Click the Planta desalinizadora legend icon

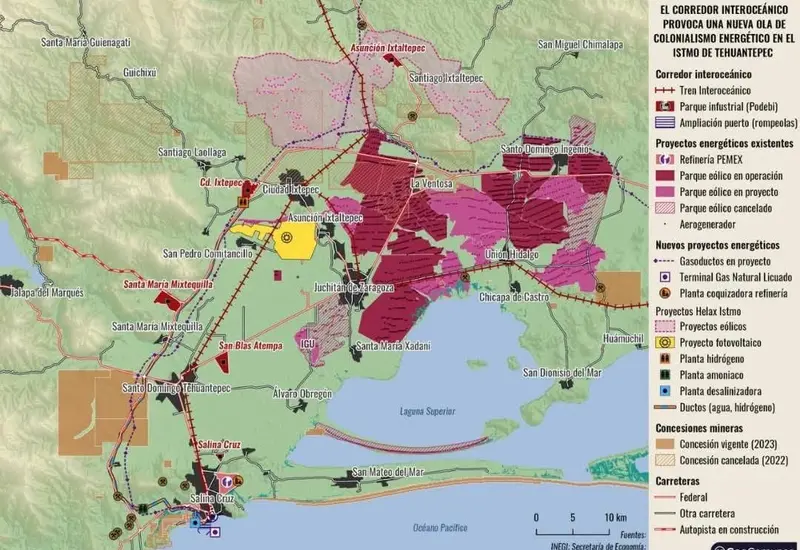click(665, 391)
